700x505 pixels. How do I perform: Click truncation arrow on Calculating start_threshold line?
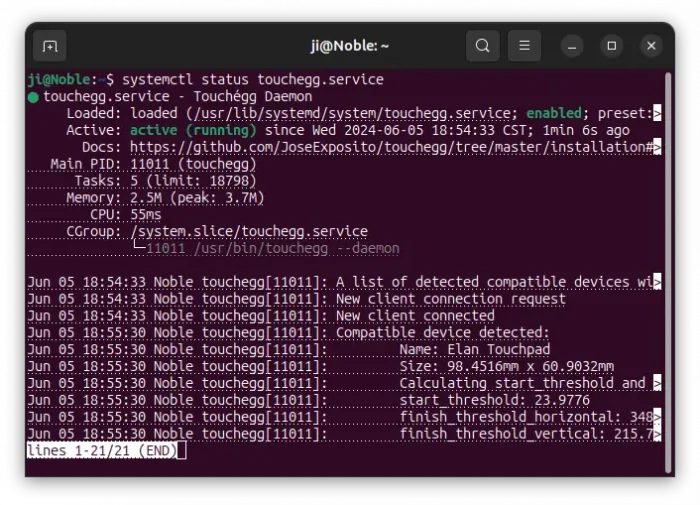pyautogui.click(x=656, y=383)
